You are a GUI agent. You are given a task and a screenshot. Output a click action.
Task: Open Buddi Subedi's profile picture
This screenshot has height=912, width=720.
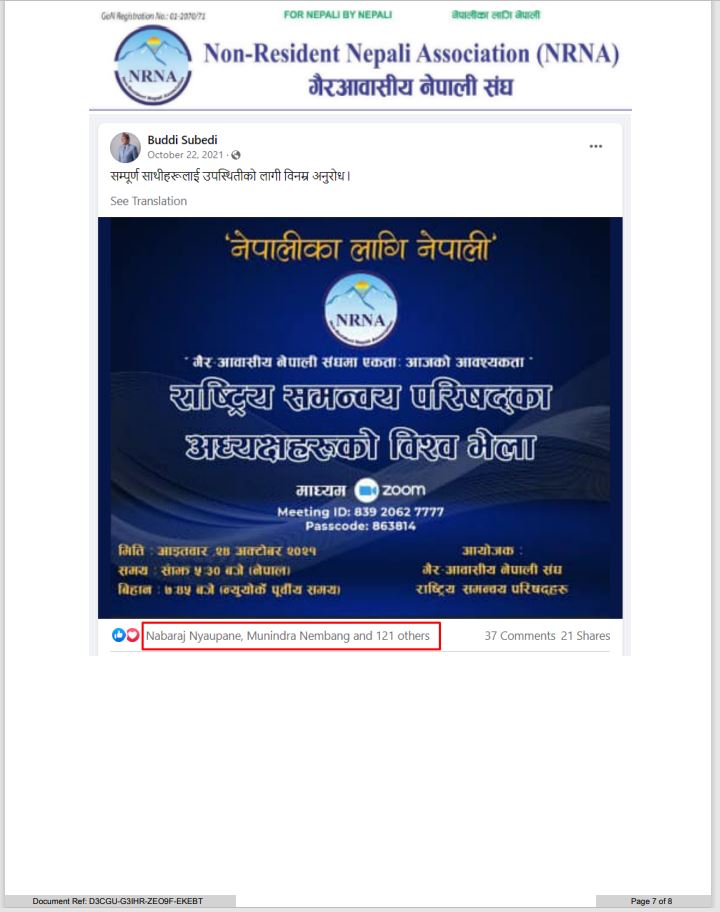click(125, 147)
